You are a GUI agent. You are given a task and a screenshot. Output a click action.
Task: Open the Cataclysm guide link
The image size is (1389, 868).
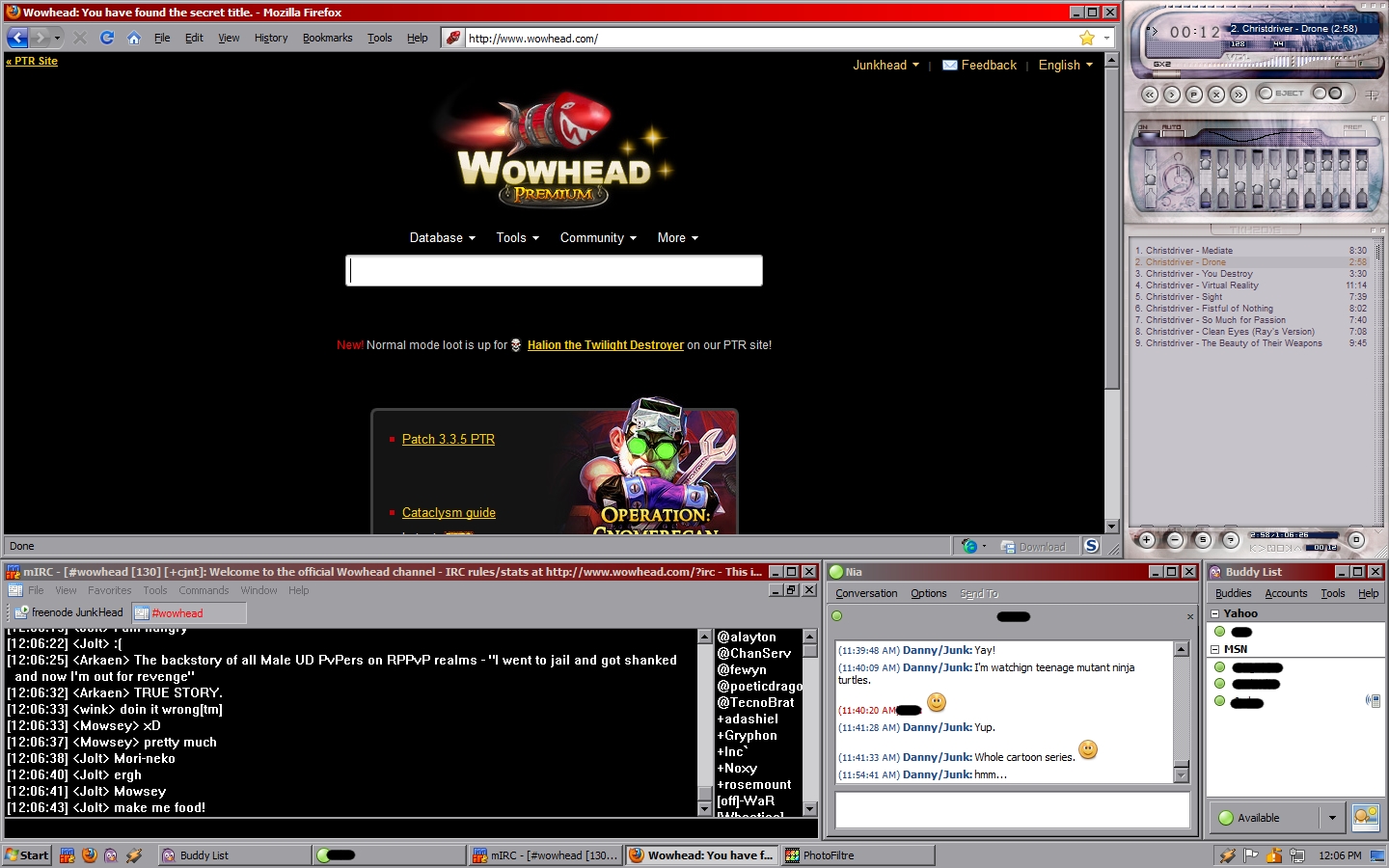449,512
